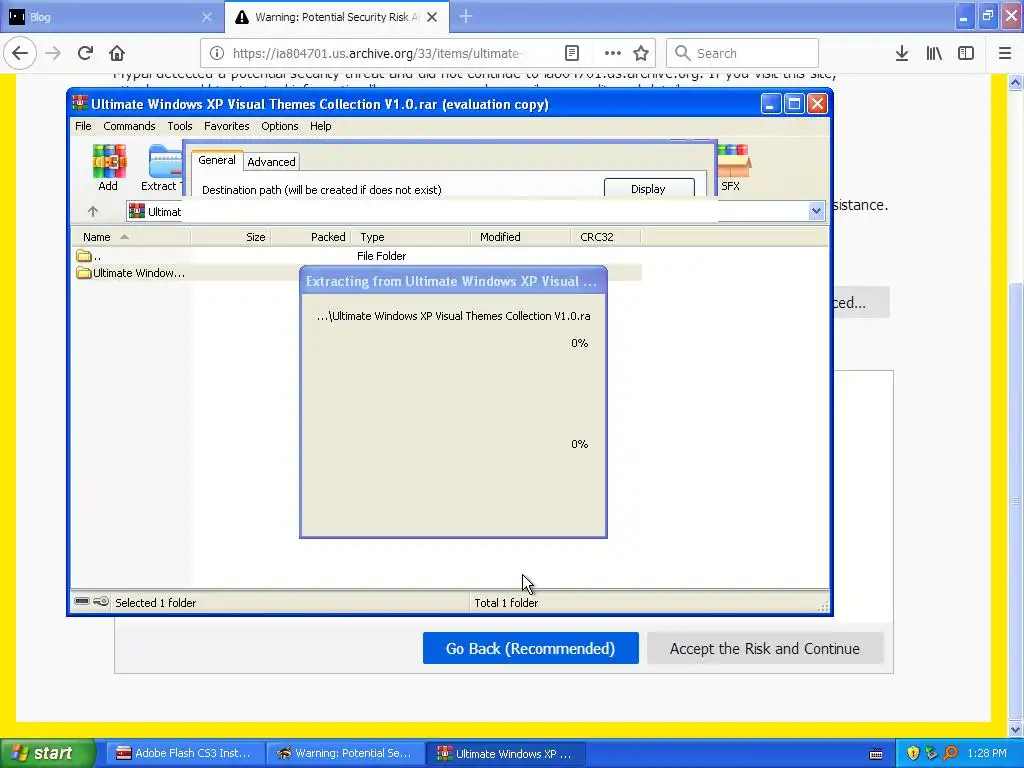Viewport: 1024px width, 768px height.
Task: Click the "Total 1 folder" status text
Action: pyautogui.click(x=506, y=603)
